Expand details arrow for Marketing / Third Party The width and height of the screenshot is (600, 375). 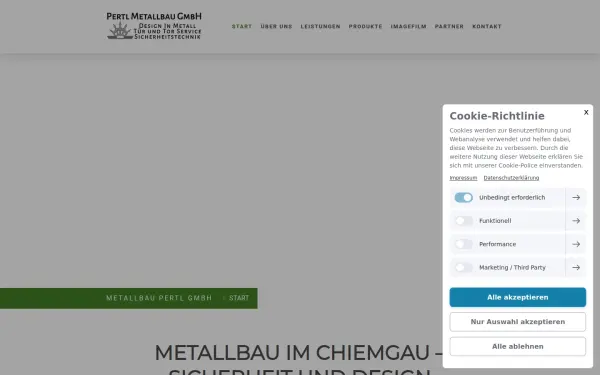click(x=576, y=267)
